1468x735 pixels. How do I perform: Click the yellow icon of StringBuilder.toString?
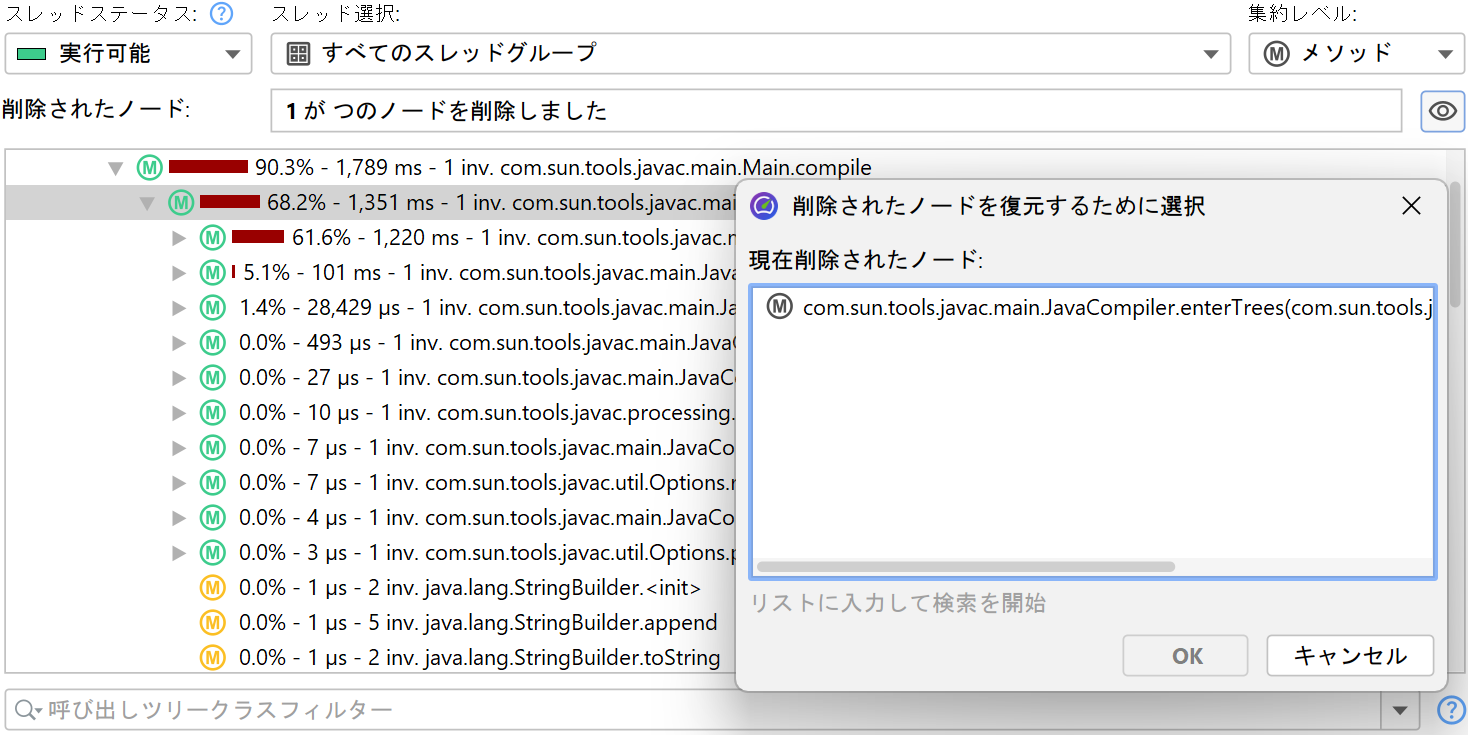(212, 658)
